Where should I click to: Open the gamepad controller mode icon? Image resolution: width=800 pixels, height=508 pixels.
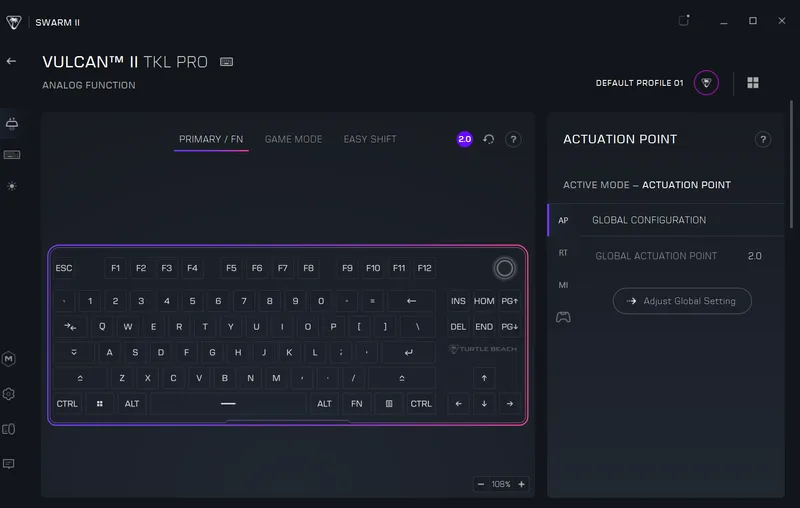pyautogui.click(x=563, y=317)
